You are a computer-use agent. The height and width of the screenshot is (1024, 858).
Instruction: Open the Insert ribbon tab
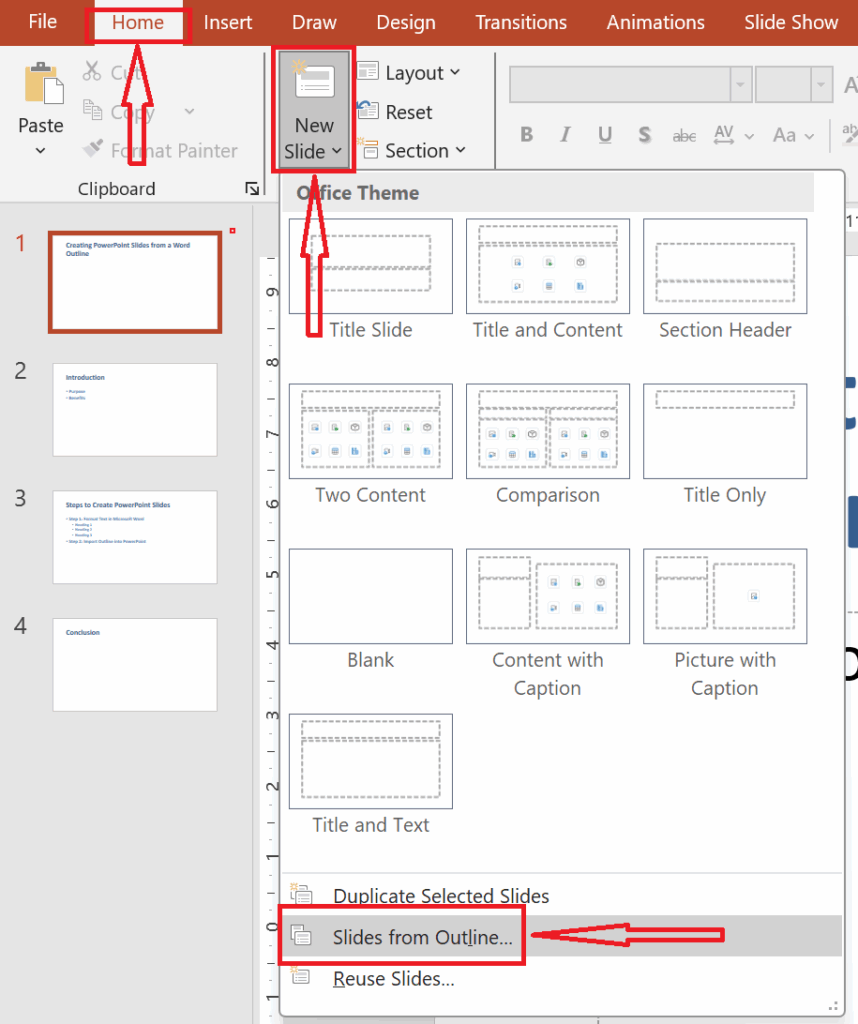click(228, 22)
